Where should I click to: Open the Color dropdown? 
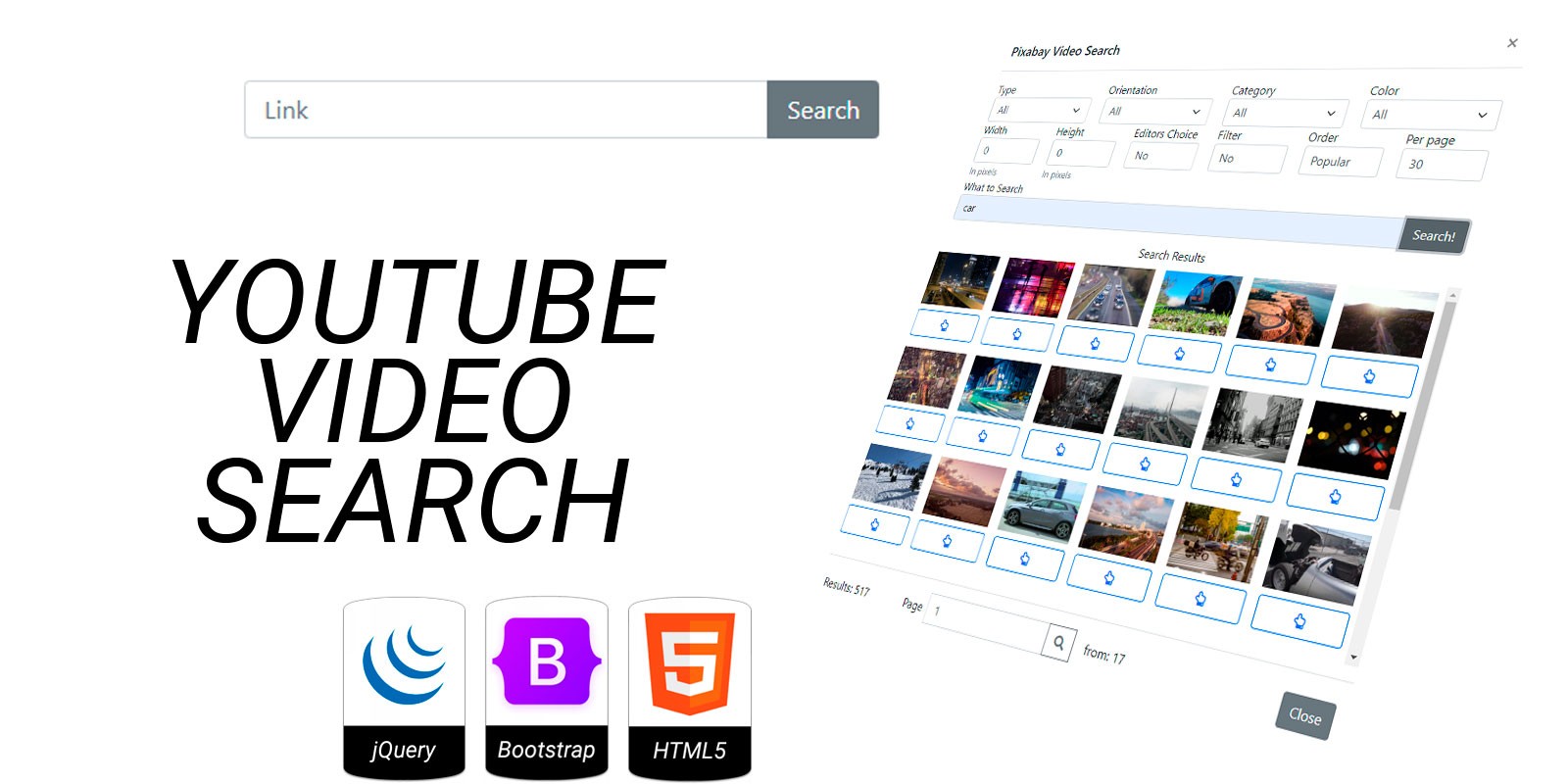[x=1431, y=115]
